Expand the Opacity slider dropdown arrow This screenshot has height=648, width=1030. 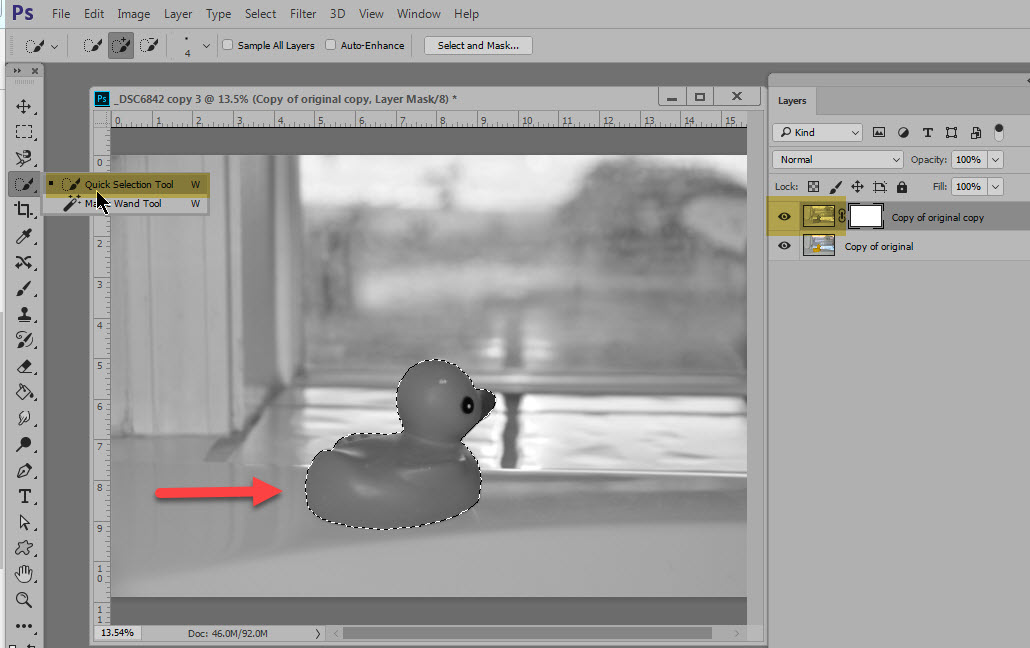996,160
